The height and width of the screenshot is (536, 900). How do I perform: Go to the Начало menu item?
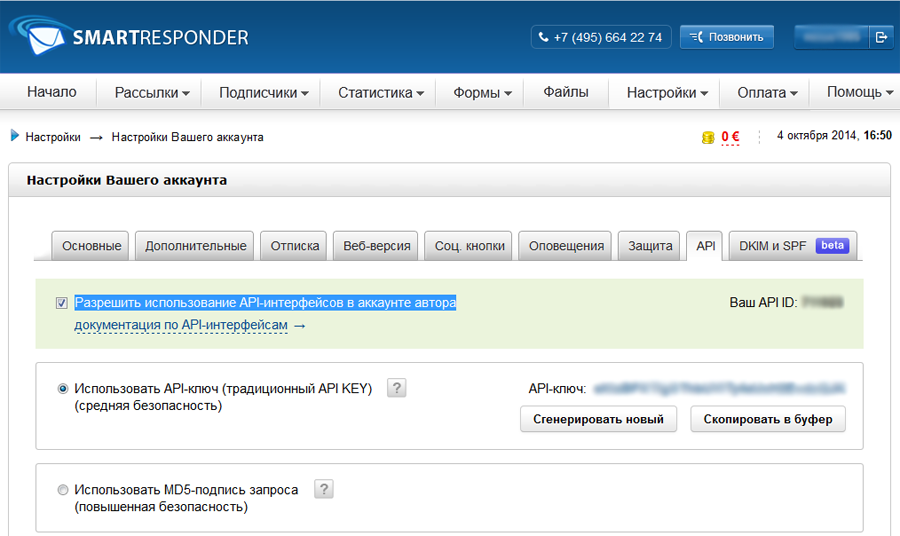click(52, 92)
